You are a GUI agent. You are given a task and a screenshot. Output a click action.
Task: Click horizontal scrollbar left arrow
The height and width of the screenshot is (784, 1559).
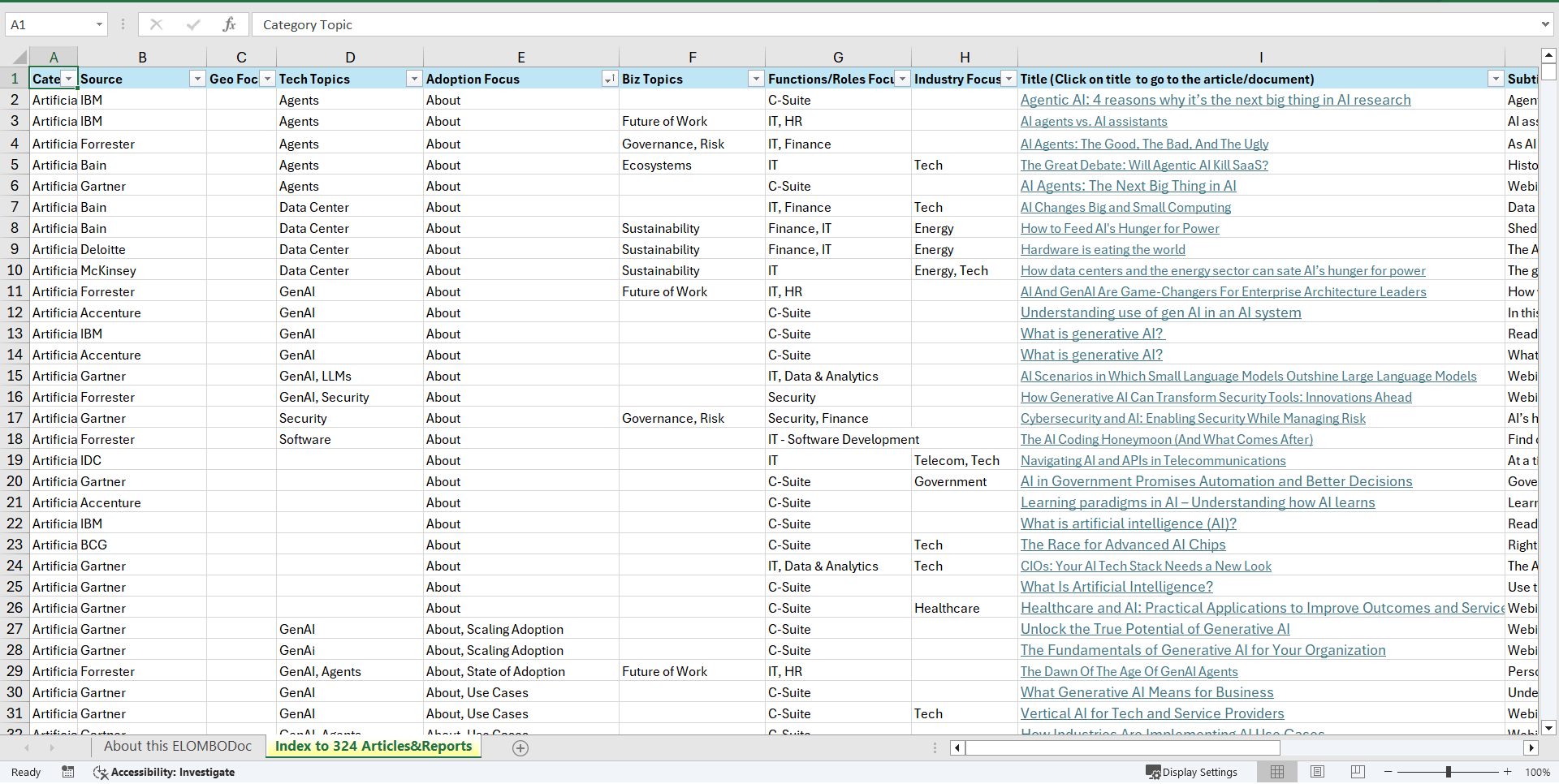point(957,748)
